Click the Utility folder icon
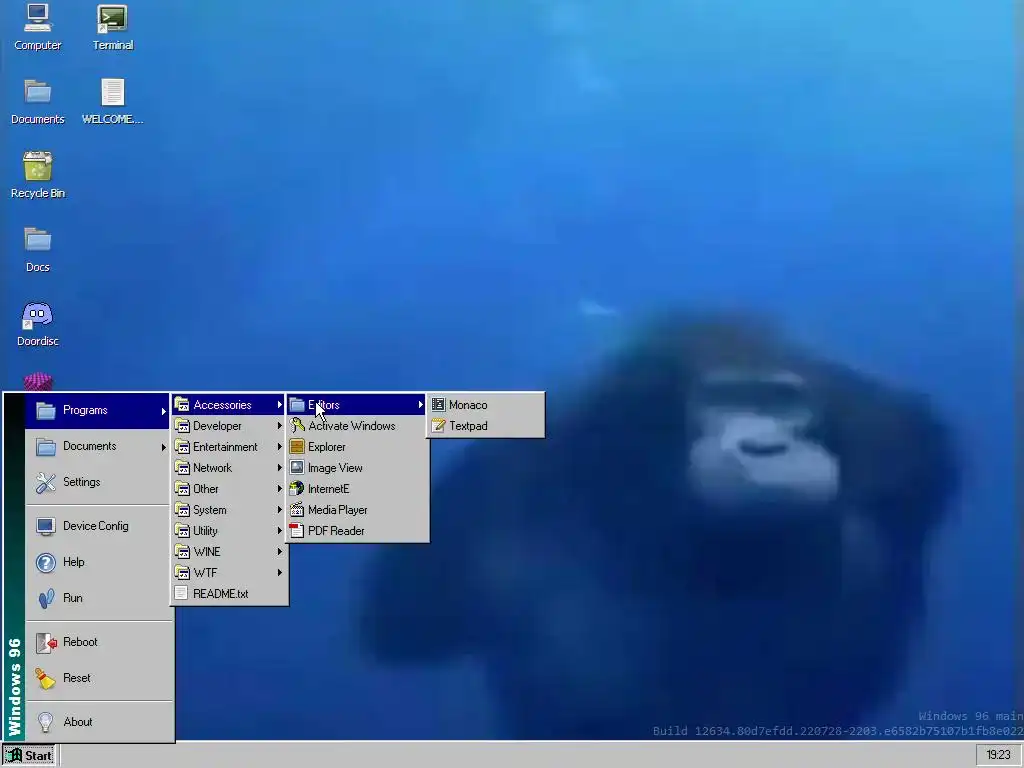The height and width of the screenshot is (768, 1024). click(x=182, y=530)
